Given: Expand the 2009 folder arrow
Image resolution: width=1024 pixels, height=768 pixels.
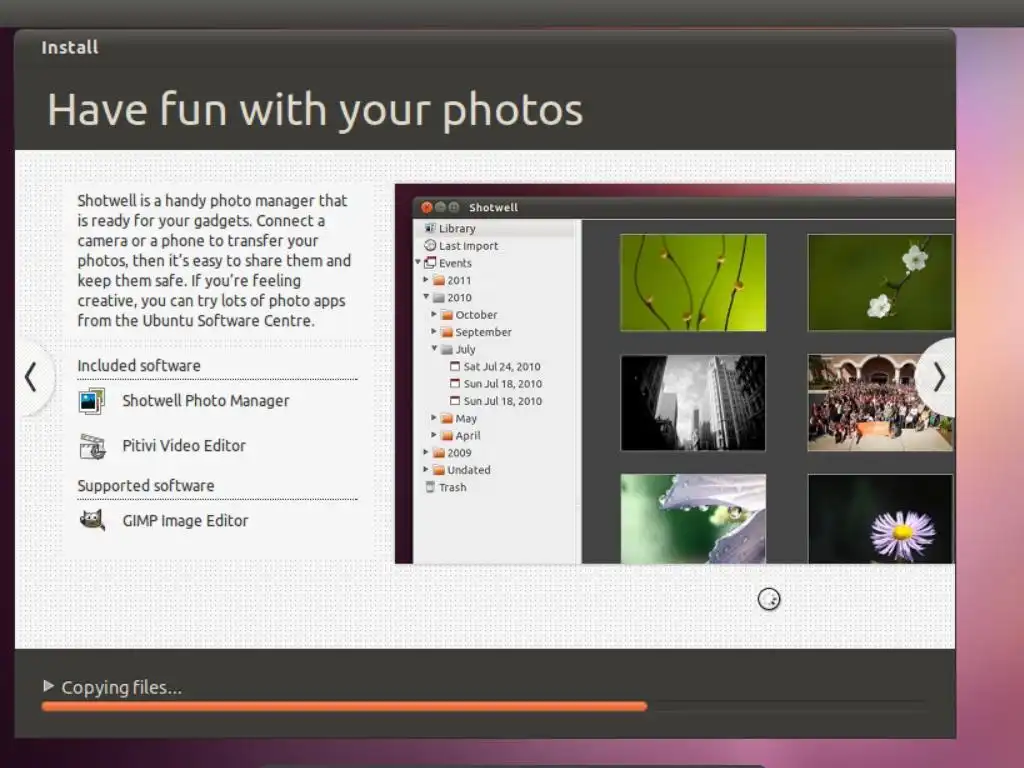Looking at the screenshot, I should [x=426, y=452].
